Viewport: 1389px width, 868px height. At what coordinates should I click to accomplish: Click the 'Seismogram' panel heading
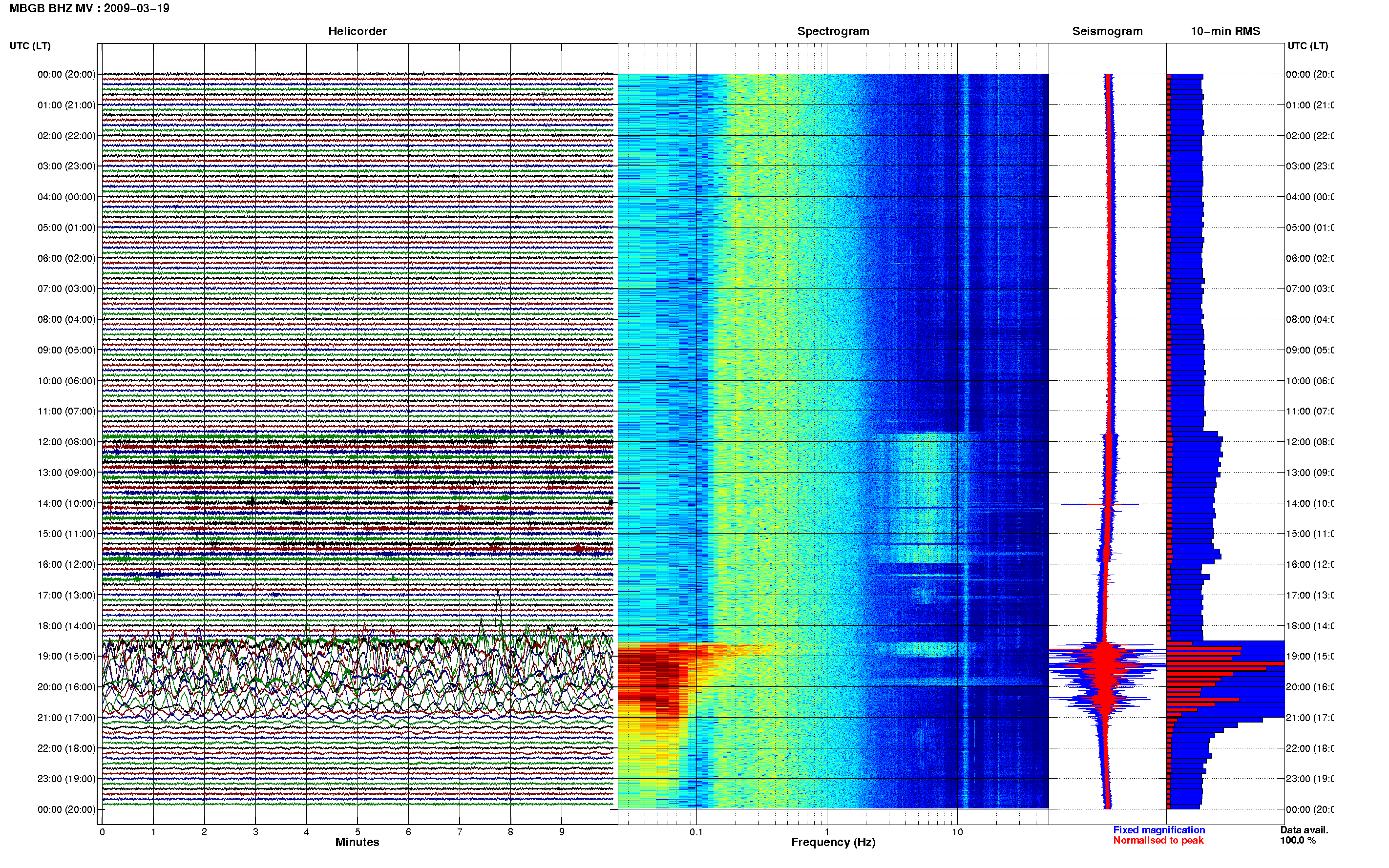click(1107, 31)
